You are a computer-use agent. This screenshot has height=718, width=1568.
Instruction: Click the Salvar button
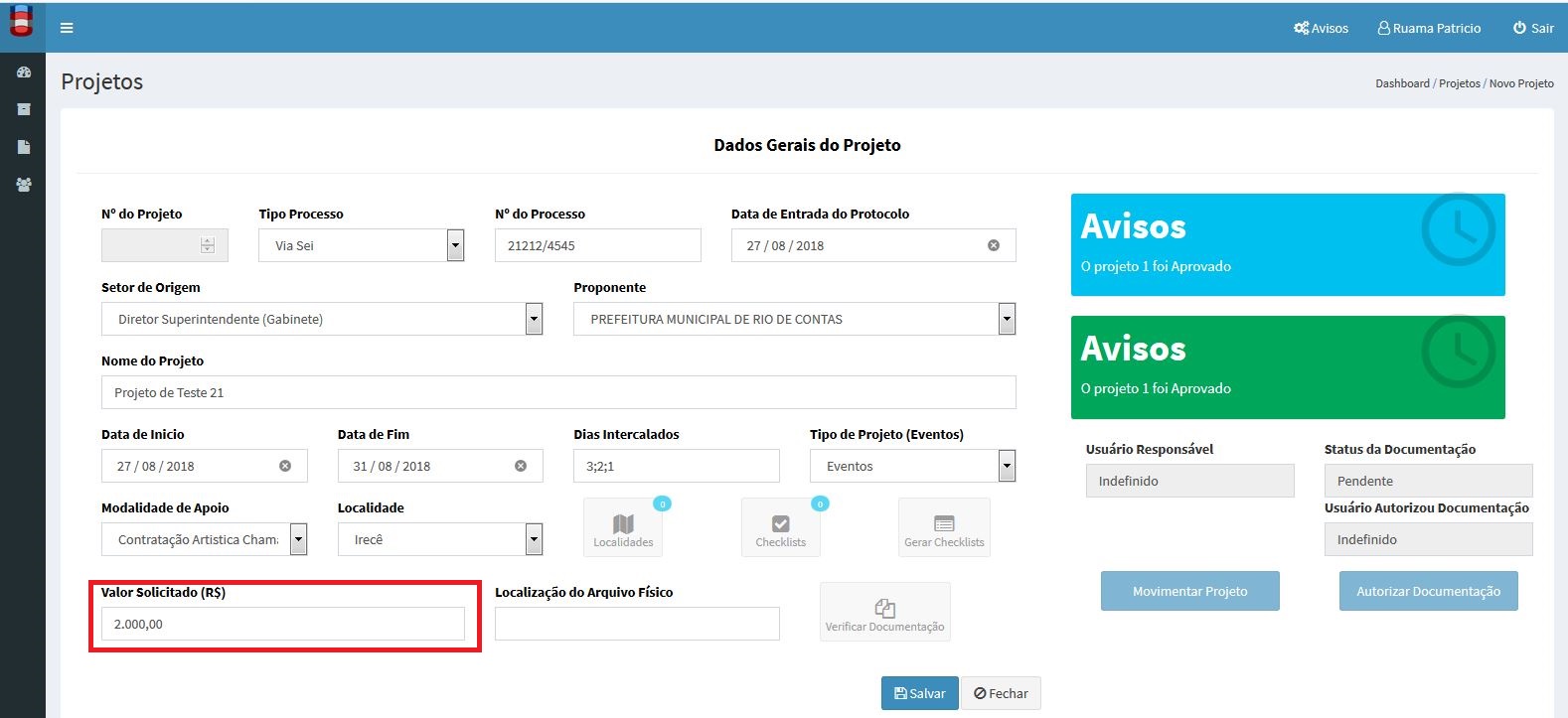click(920, 693)
